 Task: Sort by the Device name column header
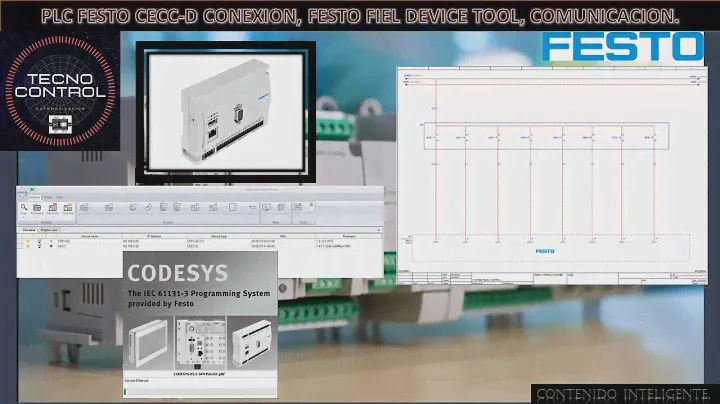click(90, 236)
